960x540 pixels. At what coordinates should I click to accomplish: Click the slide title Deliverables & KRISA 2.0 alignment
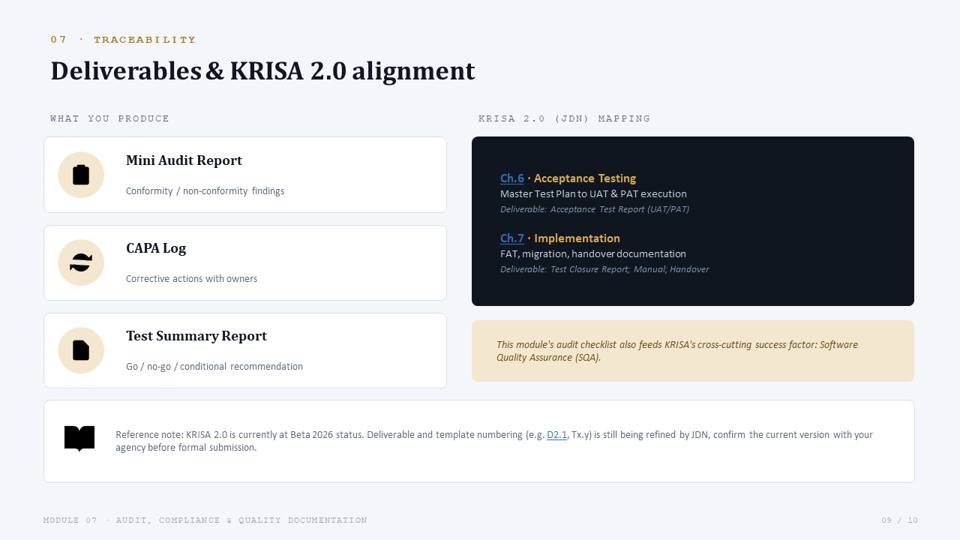pyautogui.click(x=263, y=71)
